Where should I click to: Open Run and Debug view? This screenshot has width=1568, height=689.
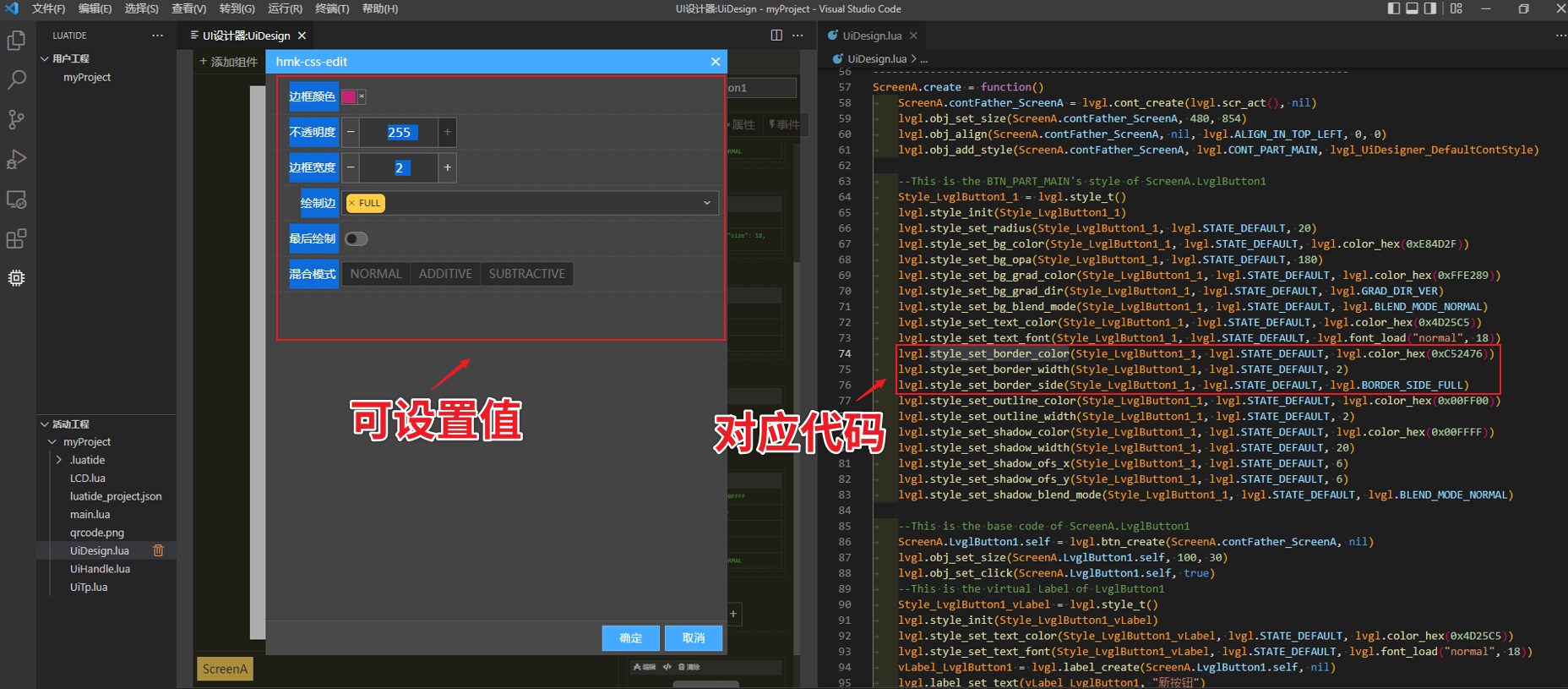coord(16,159)
